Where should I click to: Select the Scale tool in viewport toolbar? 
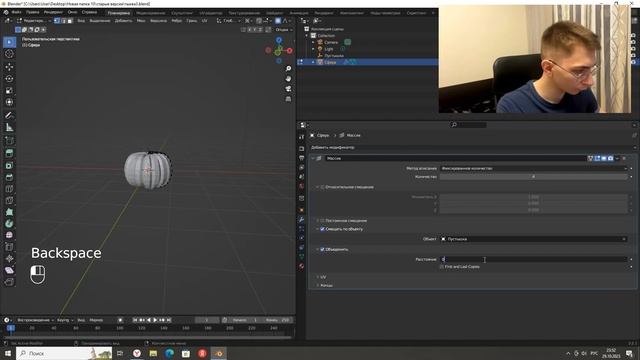(9, 90)
